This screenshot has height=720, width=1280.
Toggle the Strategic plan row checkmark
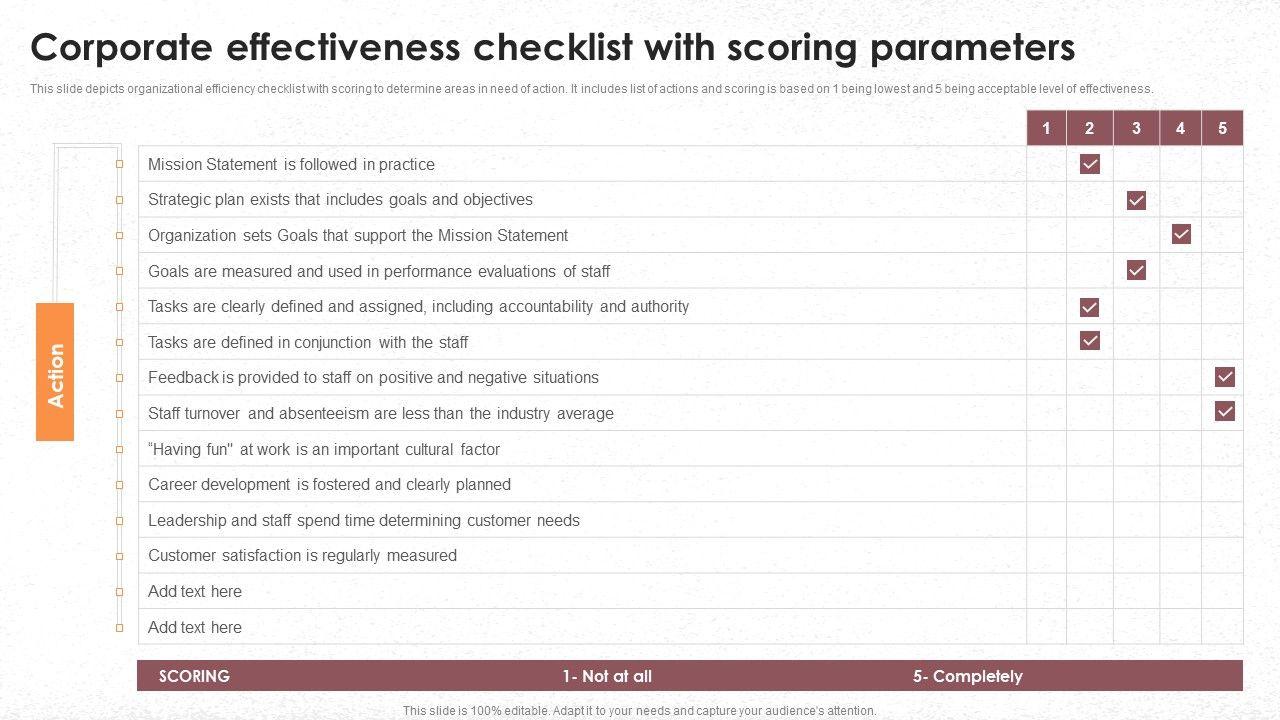pyautogui.click(x=1136, y=200)
